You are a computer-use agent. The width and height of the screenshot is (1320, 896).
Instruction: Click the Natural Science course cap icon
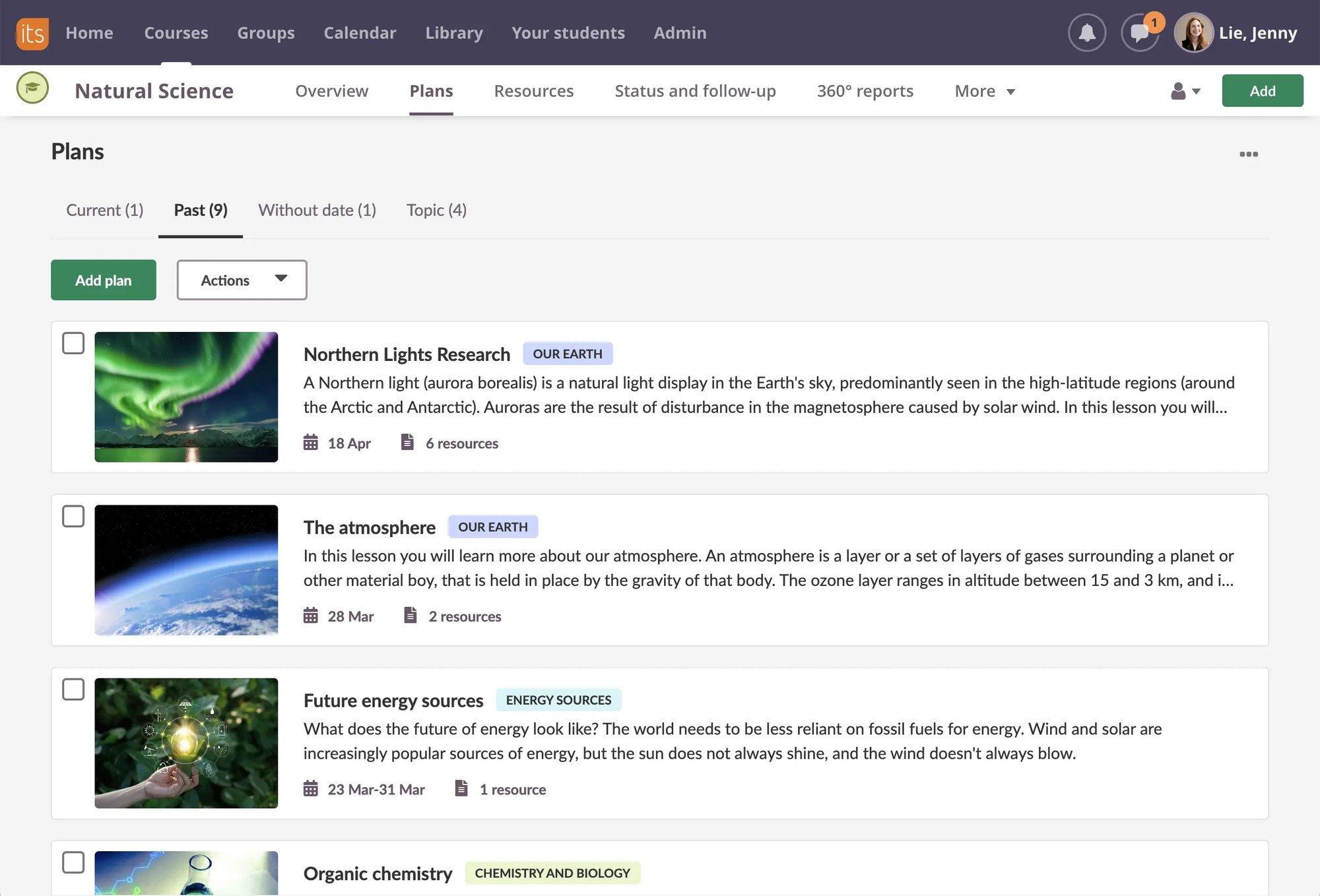click(x=32, y=88)
